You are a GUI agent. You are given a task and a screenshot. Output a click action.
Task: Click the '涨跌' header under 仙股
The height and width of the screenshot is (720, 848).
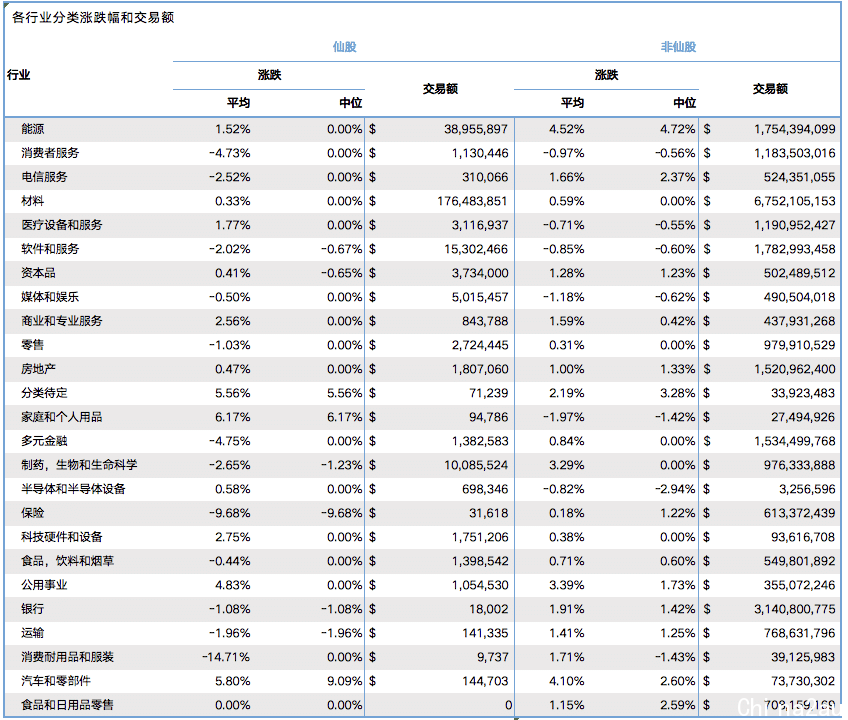[x=269, y=75]
